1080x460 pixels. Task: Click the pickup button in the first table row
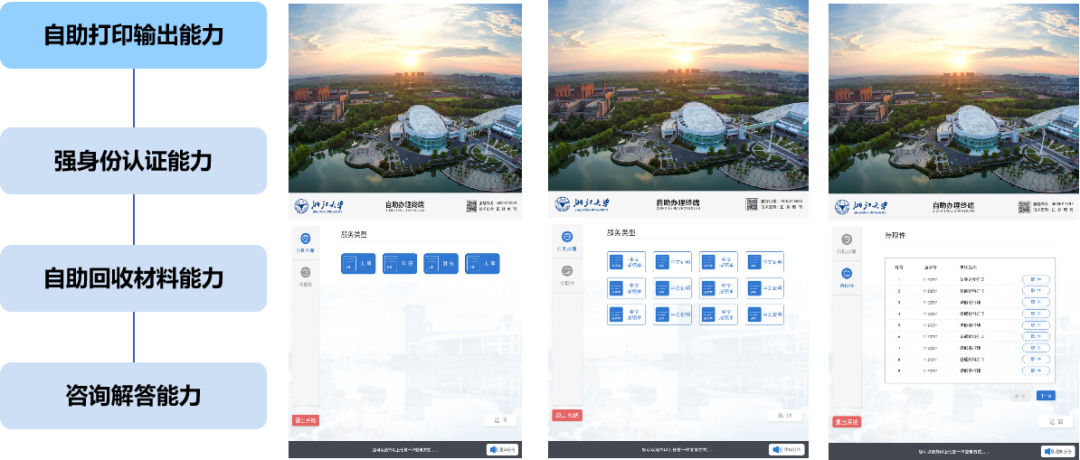1036,279
